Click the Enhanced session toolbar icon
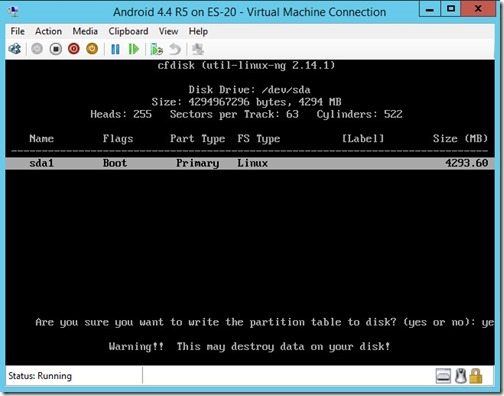The width and height of the screenshot is (504, 396). tap(198, 49)
